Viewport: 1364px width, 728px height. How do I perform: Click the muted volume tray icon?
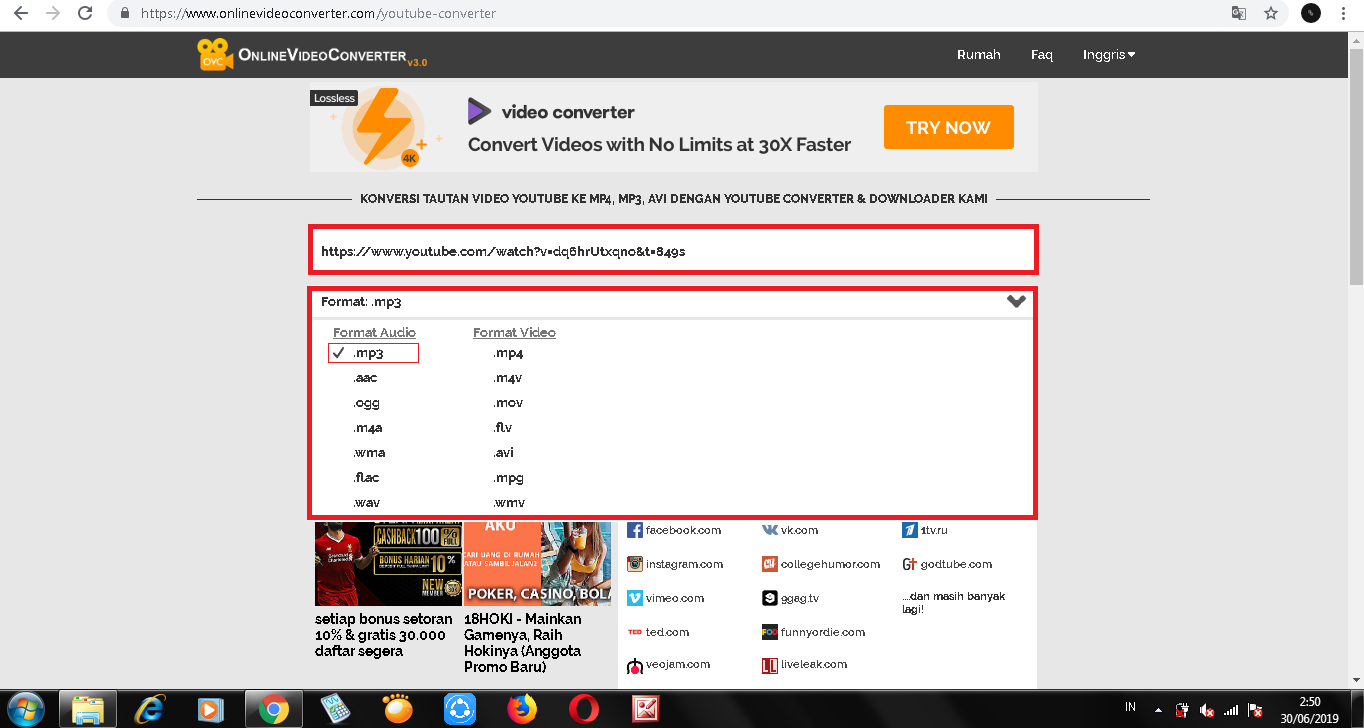pyautogui.click(x=1206, y=710)
